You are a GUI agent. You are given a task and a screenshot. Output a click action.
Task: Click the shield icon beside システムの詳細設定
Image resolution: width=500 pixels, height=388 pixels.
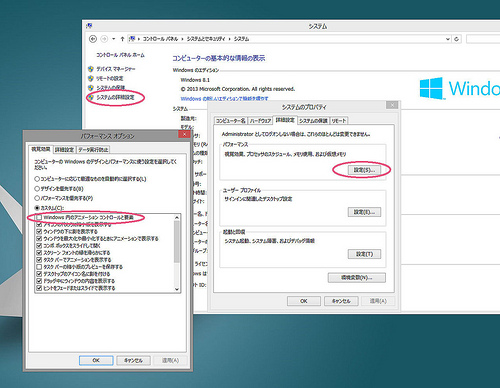coord(91,97)
